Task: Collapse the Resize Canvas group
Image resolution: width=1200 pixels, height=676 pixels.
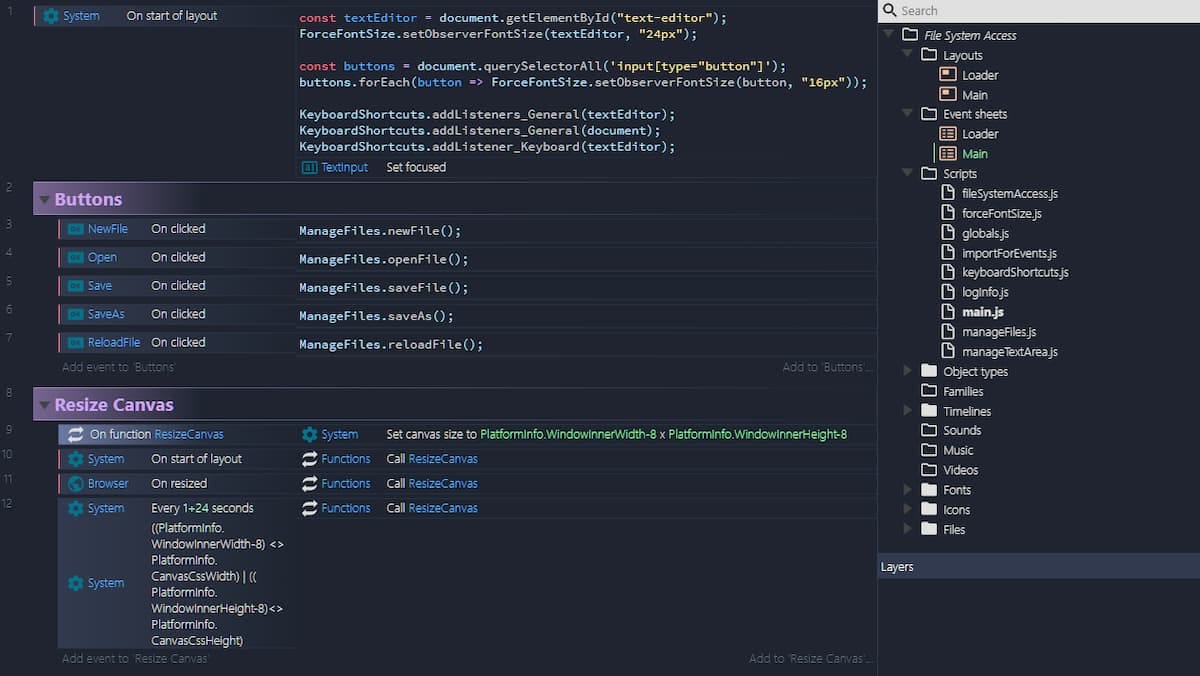Action: (x=44, y=405)
